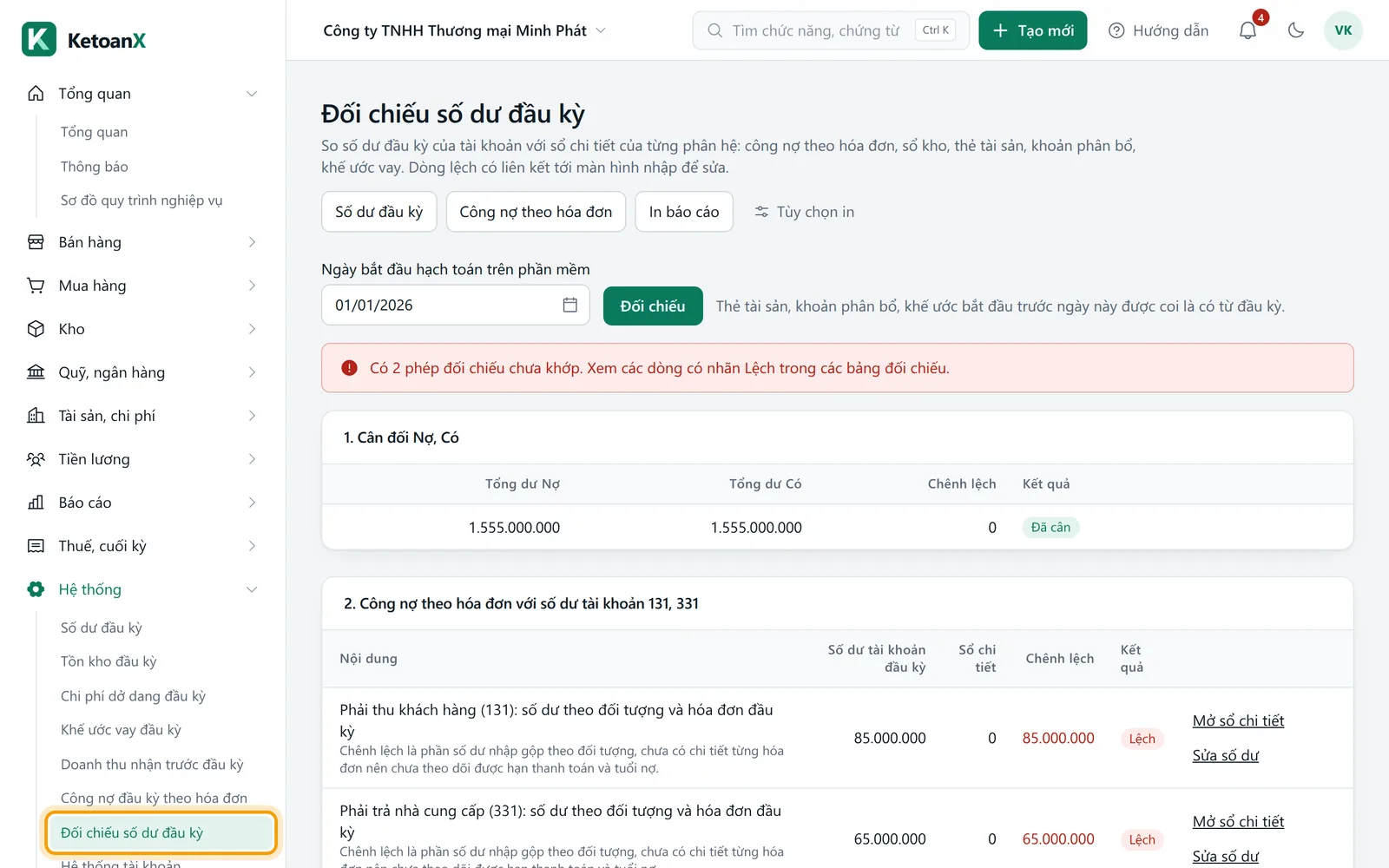Open Khế ước vay đầu kỳ item
The image size is (1389, 868).
coord(121,730)
